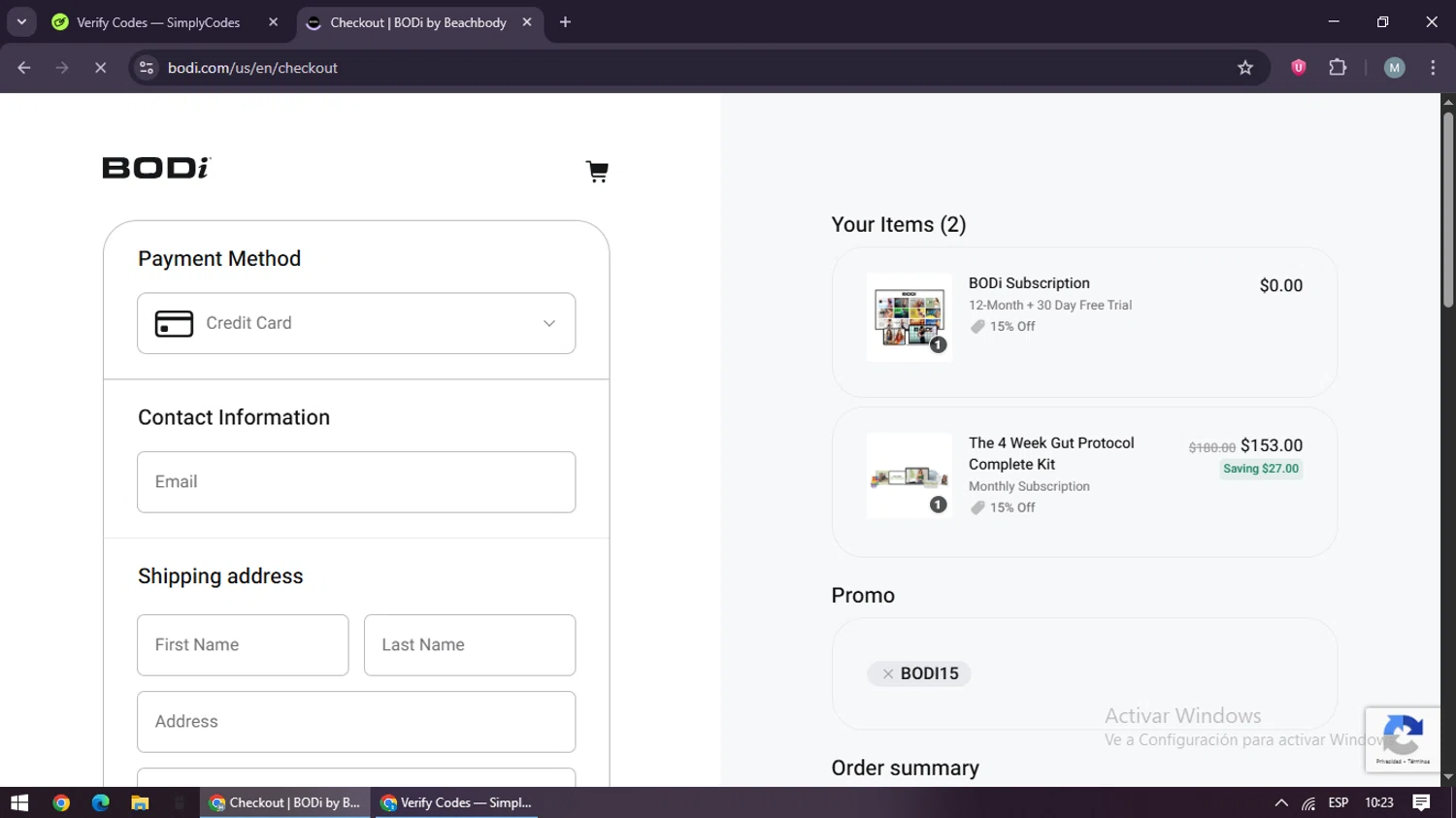The height and width of the screenshot is (818, 1456).
Task: Bookmark this page with the star
Action: pos(1245,68)
